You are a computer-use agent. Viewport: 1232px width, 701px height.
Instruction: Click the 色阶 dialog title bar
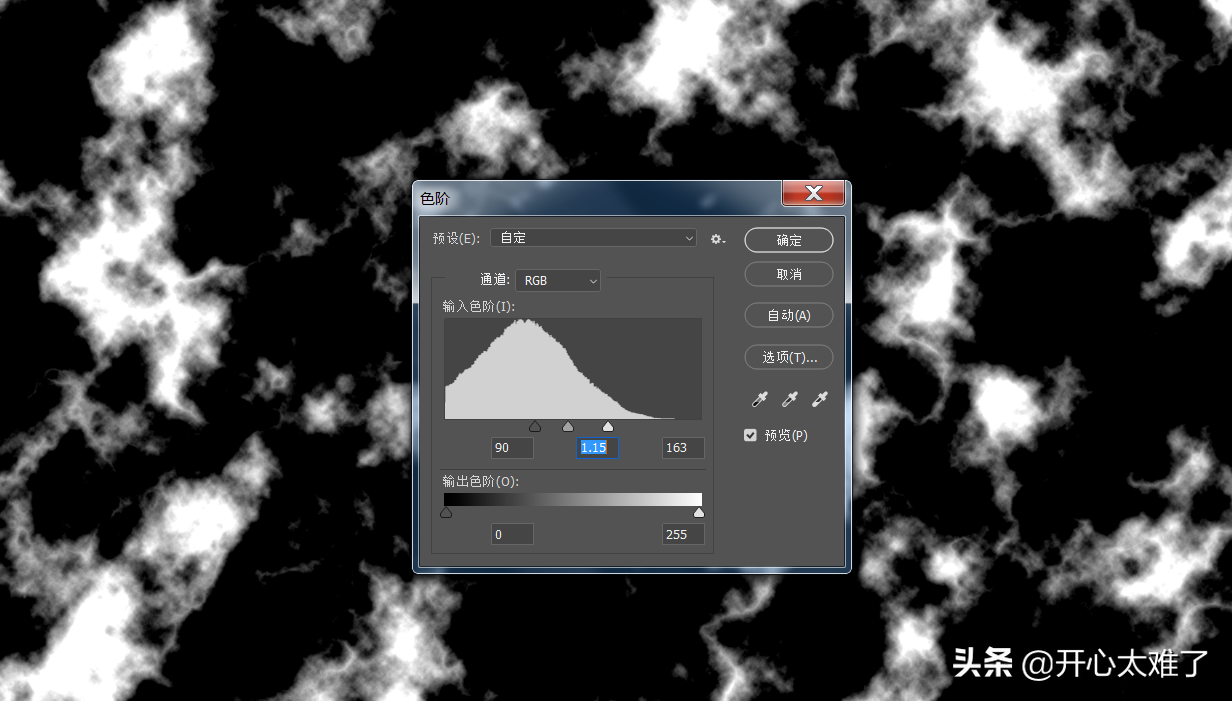[598, 198]
